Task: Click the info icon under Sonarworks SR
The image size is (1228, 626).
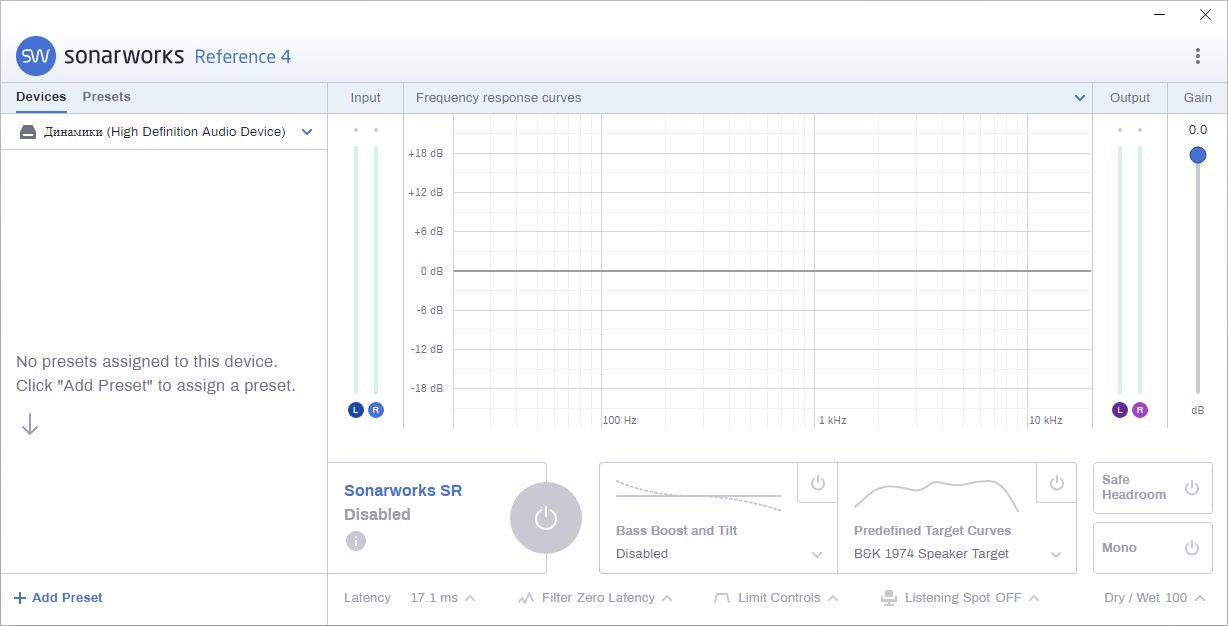Action: tap(356, 541)
